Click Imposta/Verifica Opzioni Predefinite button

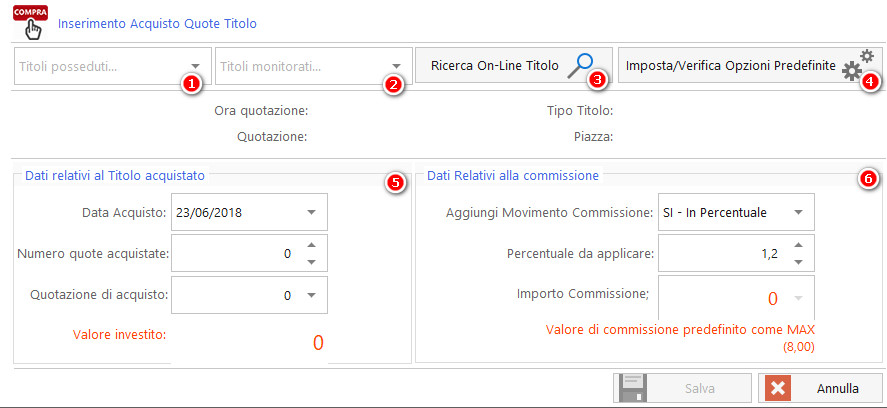(750, 66)
